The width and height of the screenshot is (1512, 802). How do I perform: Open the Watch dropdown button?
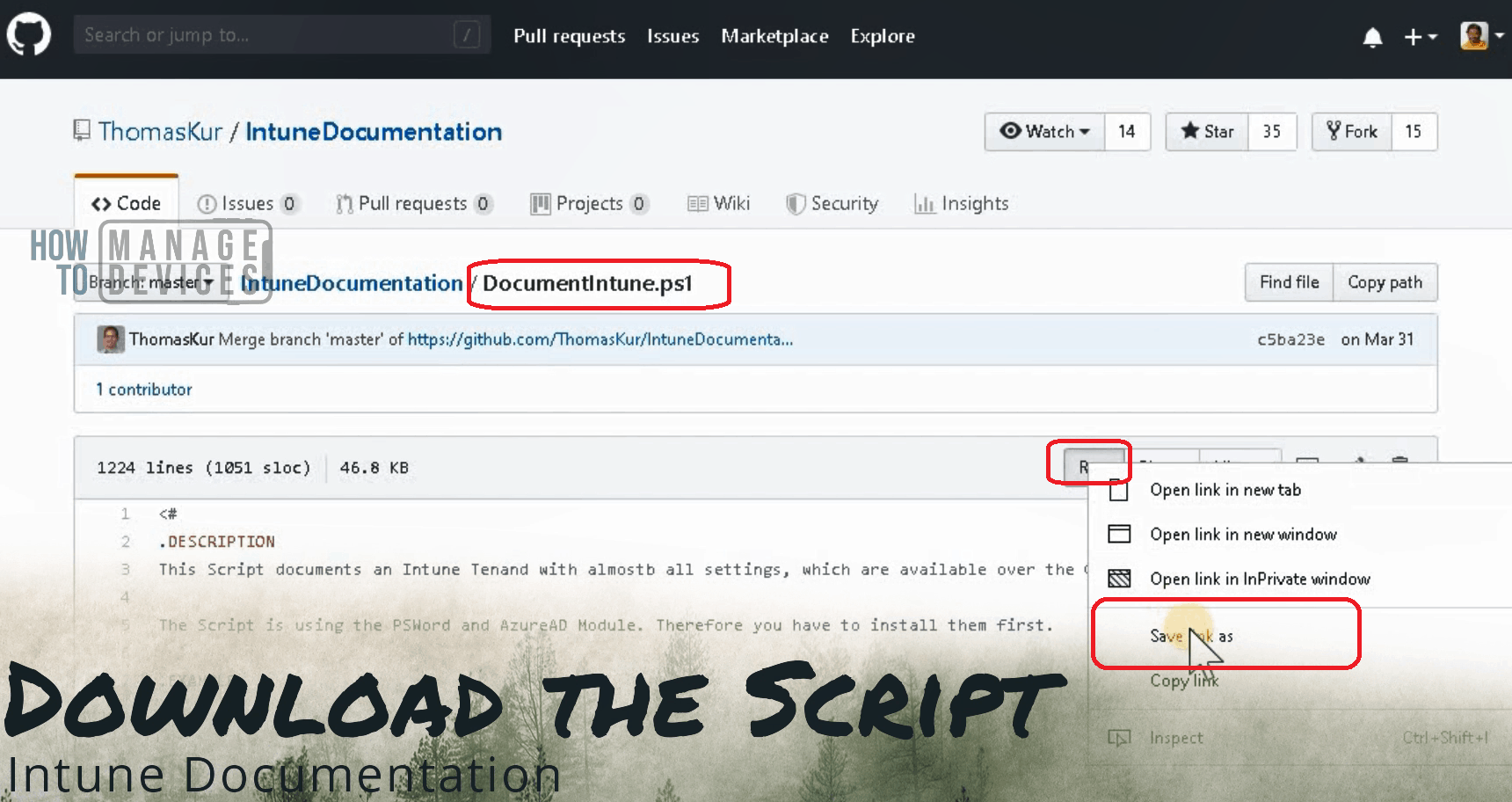coord(1044,132)
